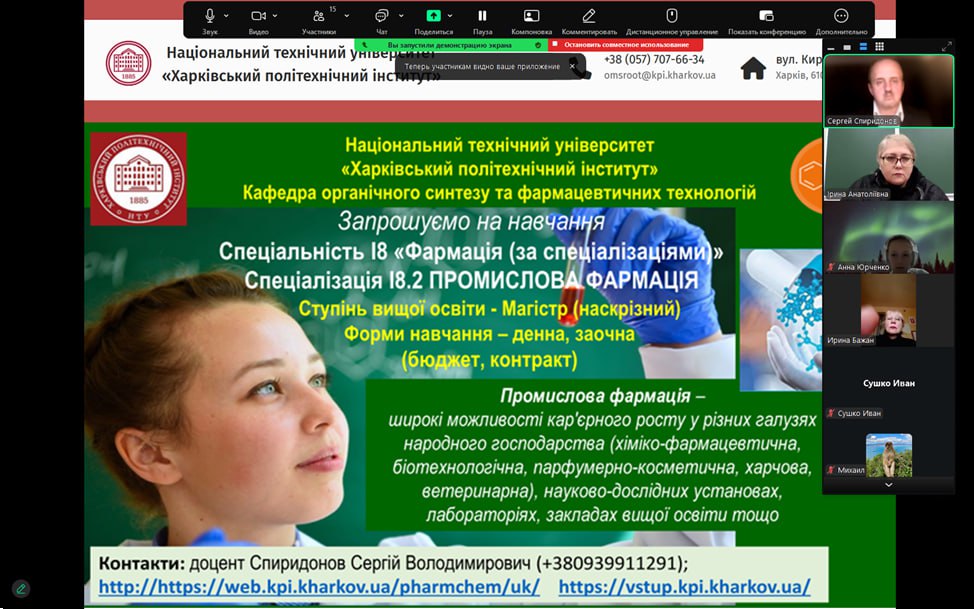Open share options arrow next to Поделиться

(x=450, y=16)
